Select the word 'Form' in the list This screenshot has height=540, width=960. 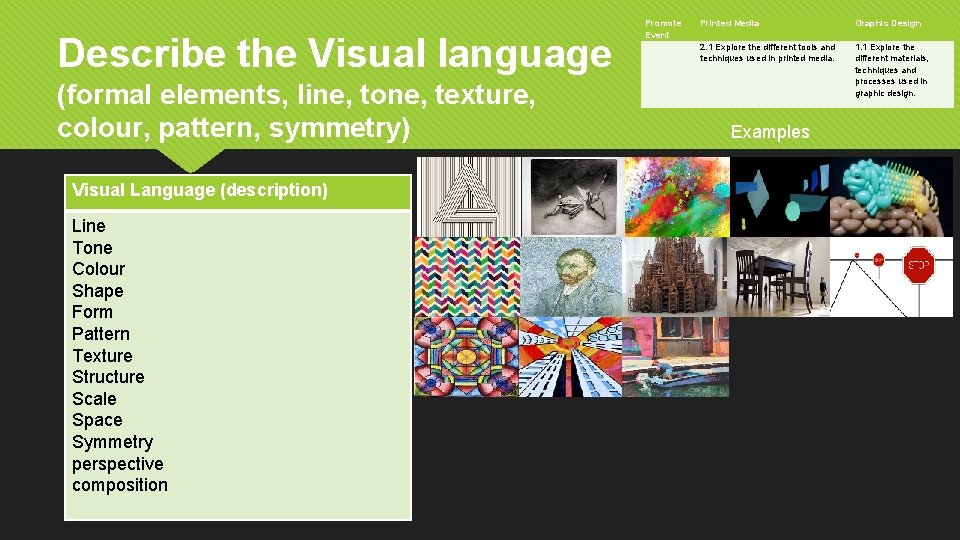(92, 312)
